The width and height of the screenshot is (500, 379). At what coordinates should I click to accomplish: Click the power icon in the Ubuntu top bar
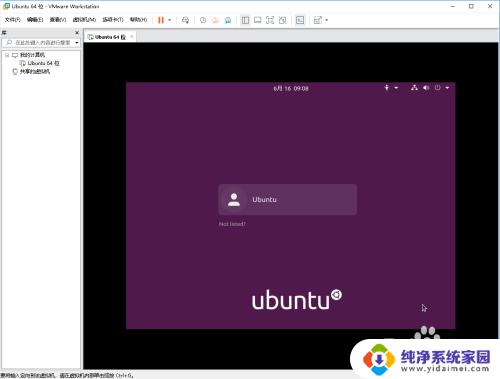tap(438, 88)
